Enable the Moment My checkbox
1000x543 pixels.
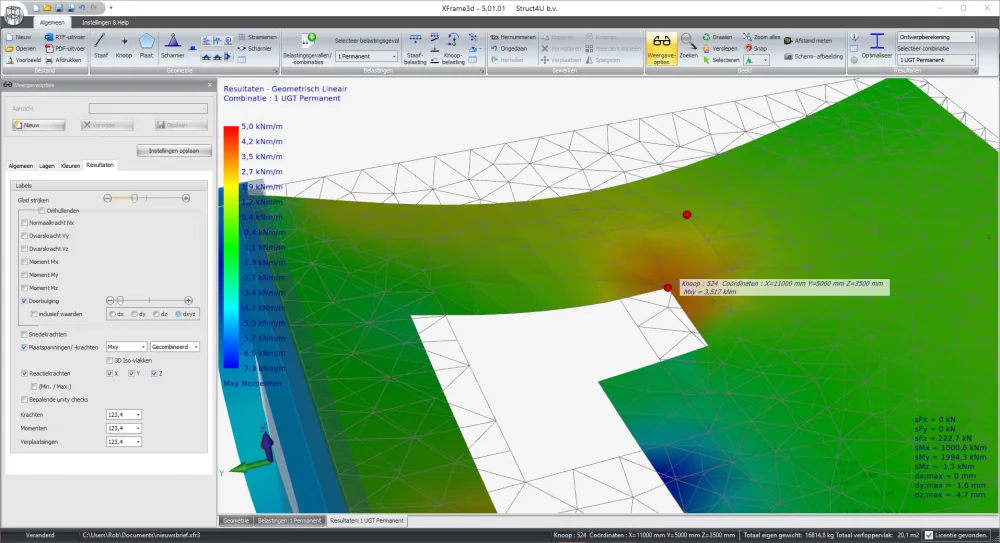tap(25, 275)
